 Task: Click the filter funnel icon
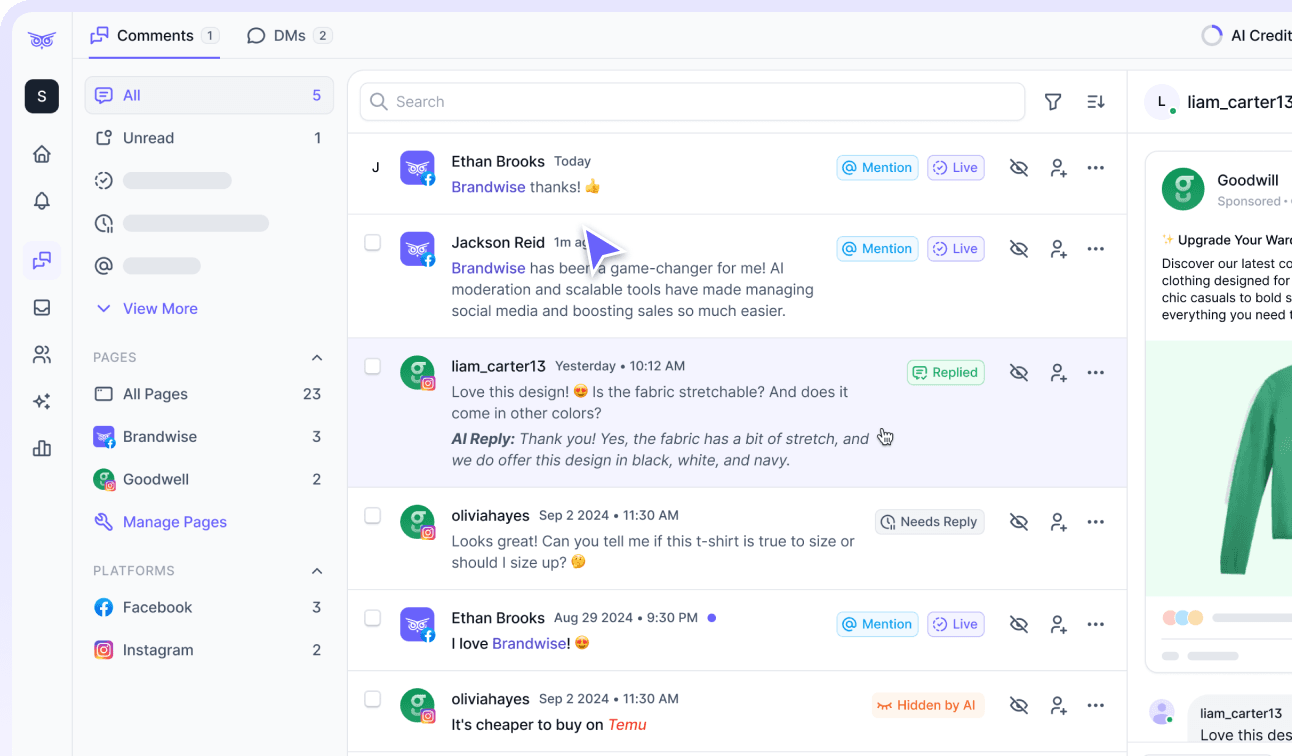(1053, 102)
